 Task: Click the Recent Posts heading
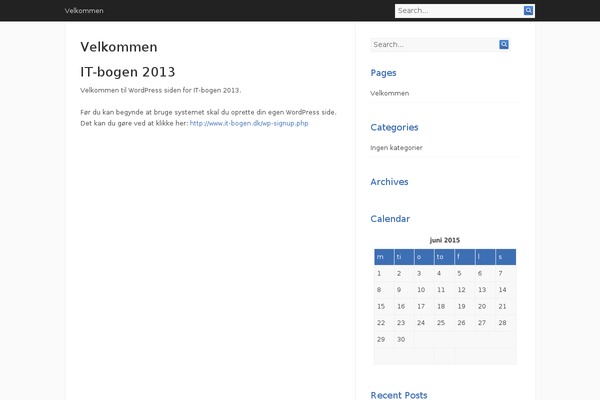399,395
